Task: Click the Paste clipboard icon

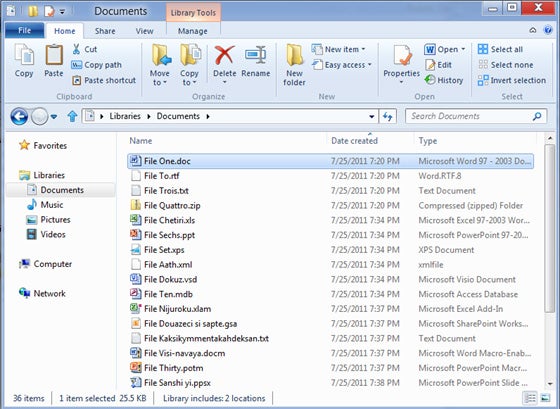Action: 54,55
